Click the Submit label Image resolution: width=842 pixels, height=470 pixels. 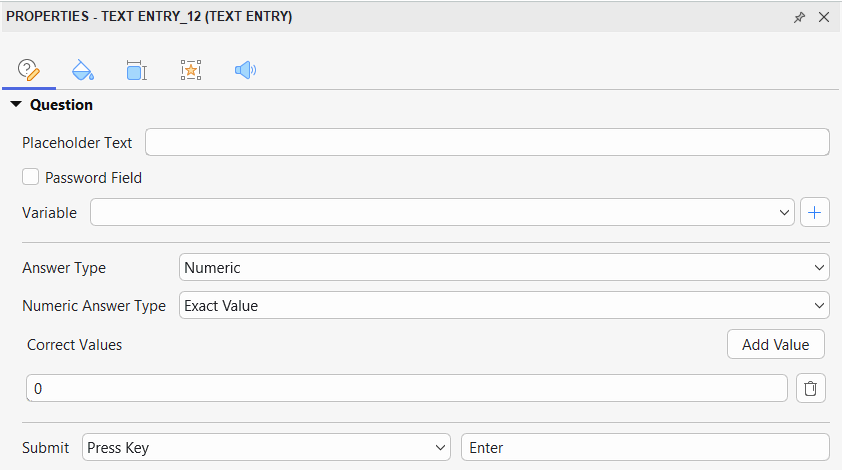click(x=46, y=448)
